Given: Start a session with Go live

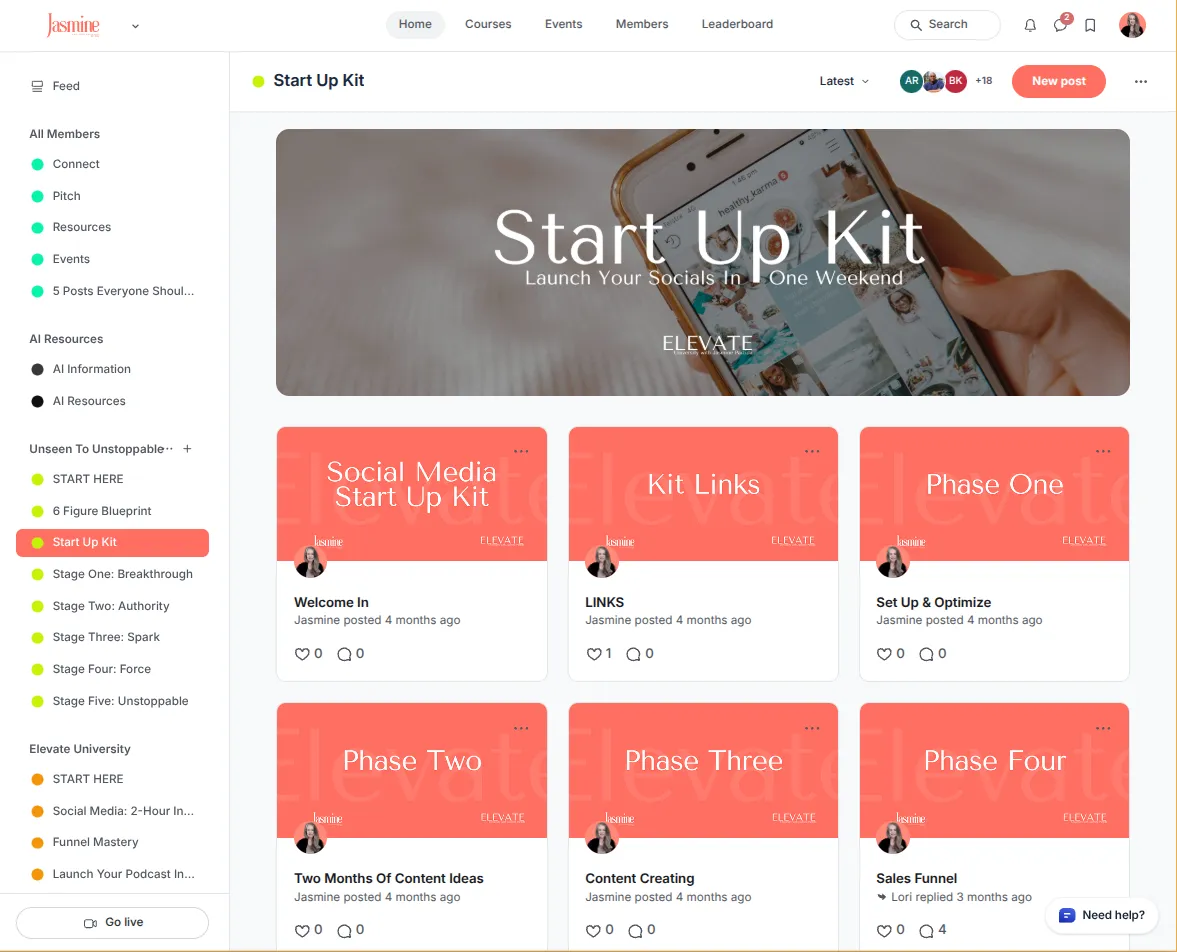Looking at the screenshot, I should pos(113,923).
